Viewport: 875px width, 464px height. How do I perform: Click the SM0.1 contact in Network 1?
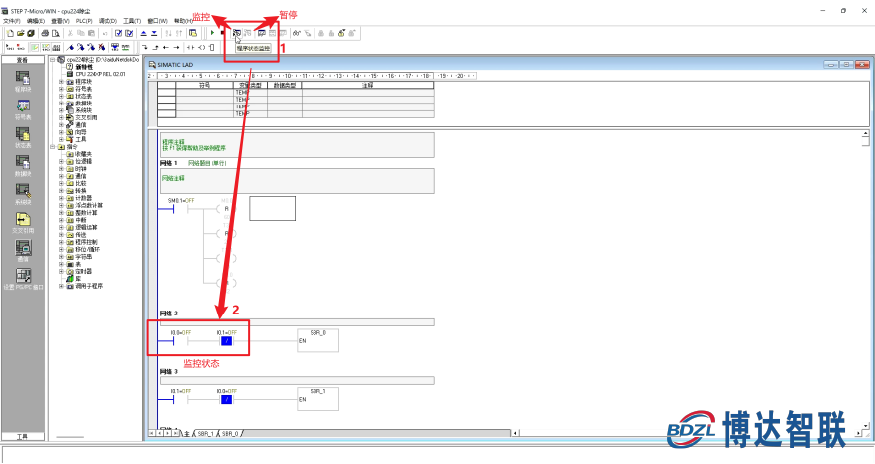(x=180, y=209)
